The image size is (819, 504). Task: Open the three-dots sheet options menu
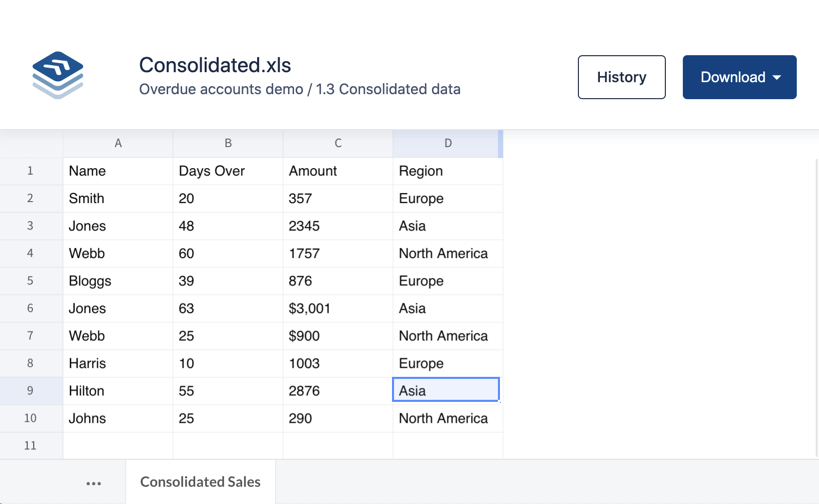pyautogui.click(x=93, y=483)
